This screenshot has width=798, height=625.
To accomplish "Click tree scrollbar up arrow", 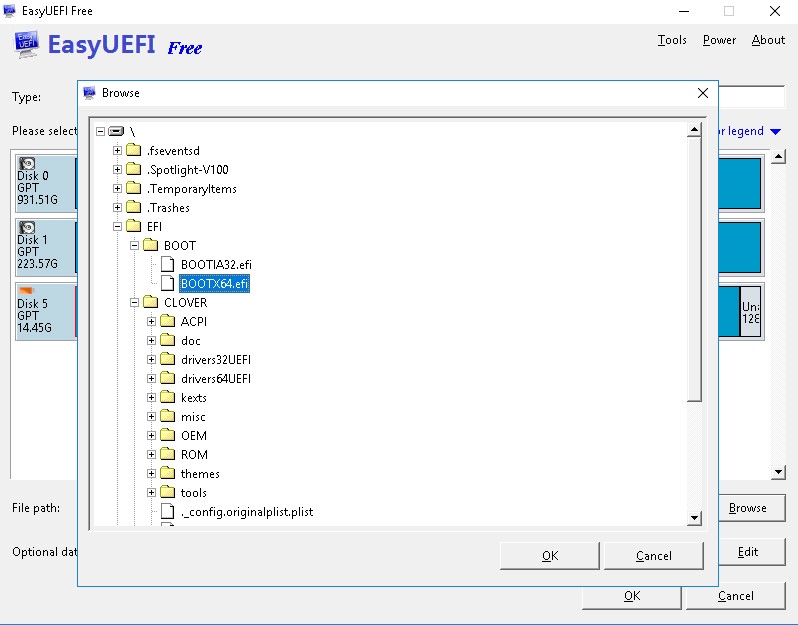I will 694,130.
